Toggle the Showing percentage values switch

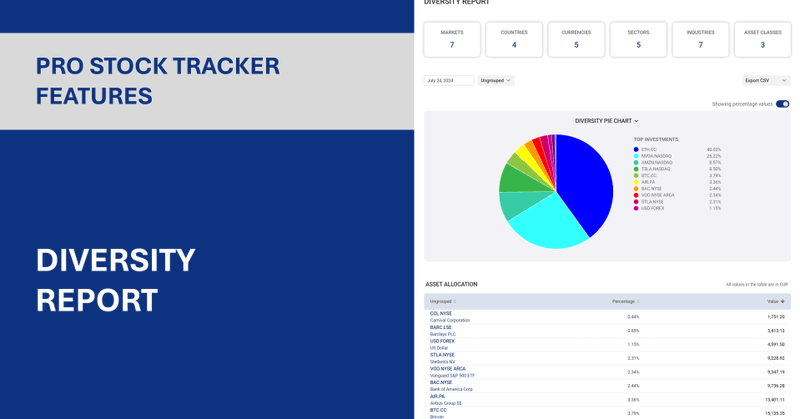(783, 104)
